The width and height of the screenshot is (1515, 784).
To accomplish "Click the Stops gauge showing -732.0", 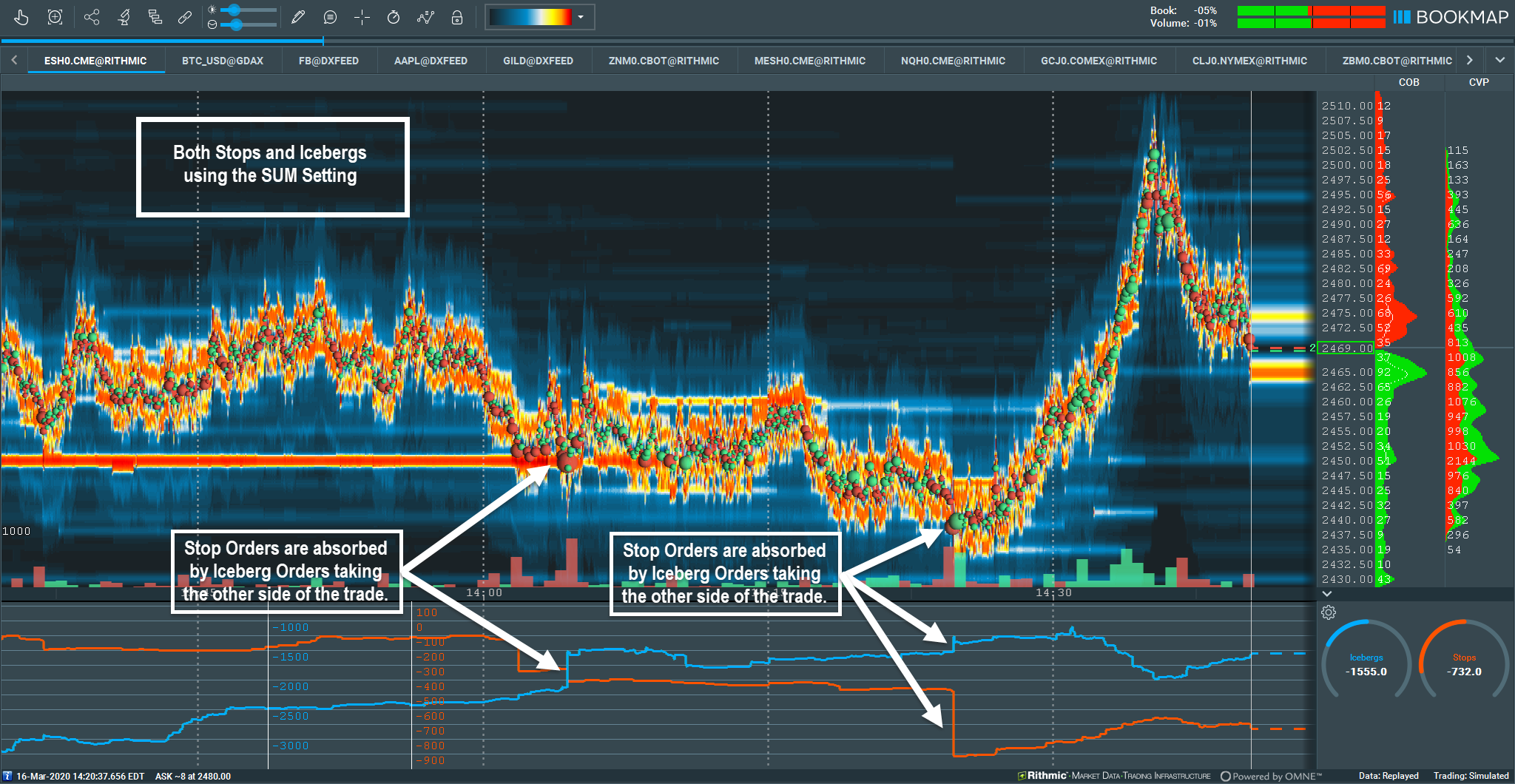I will pos(1465,663).
